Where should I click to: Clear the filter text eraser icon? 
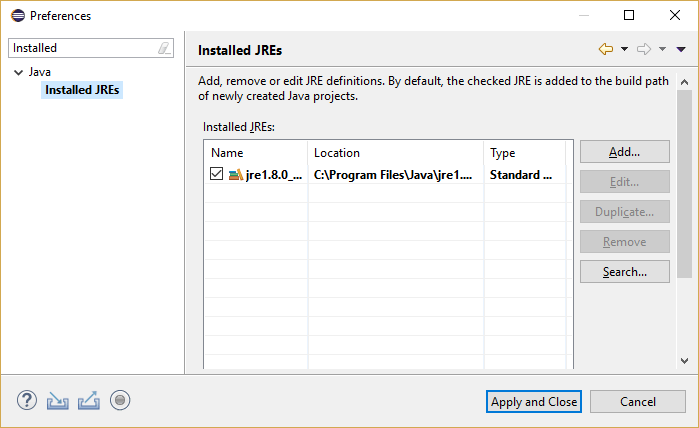(164, 48)
